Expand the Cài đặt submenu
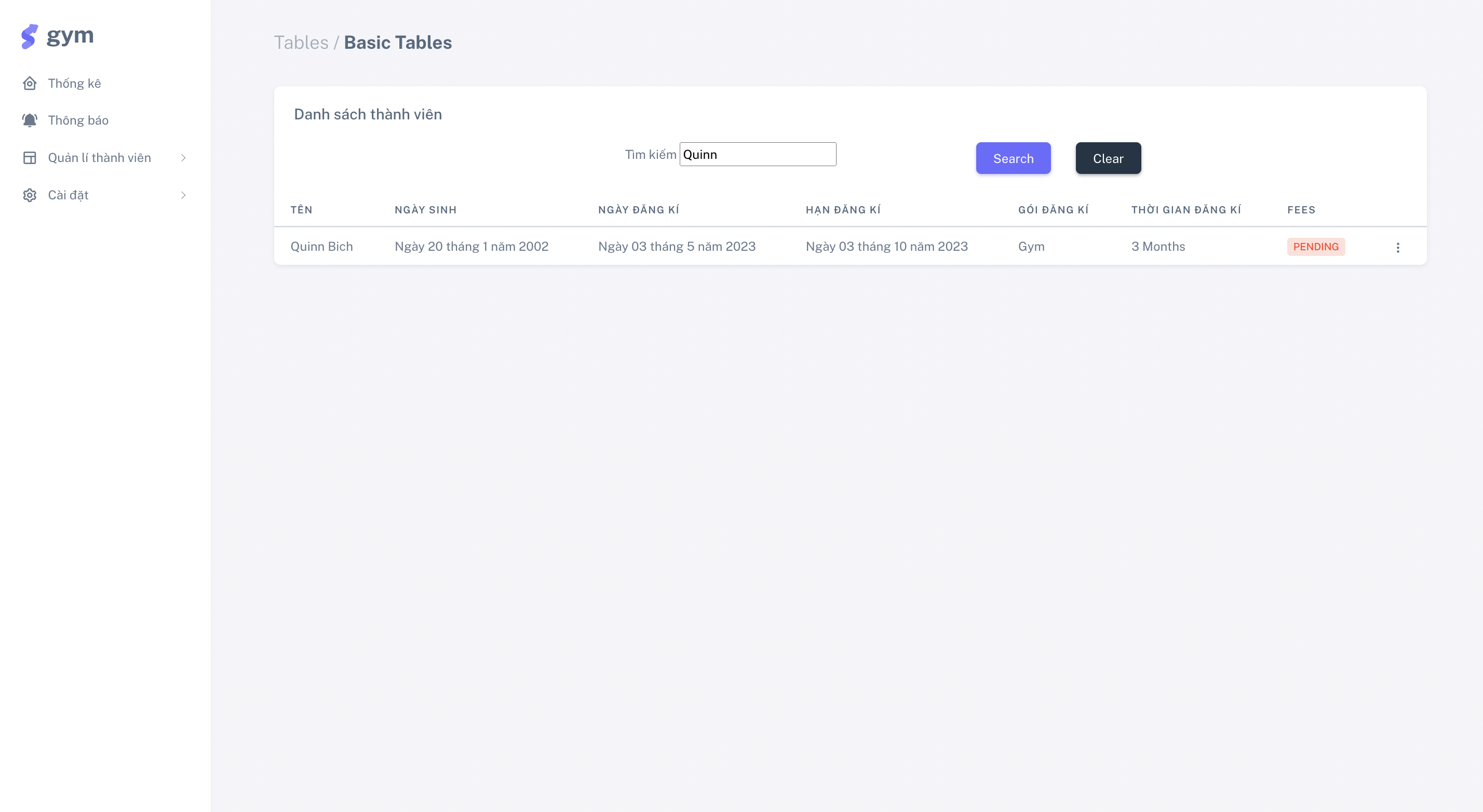This screenshot has width=1483, height=812. pyautogui.click(x=183, y=195)
